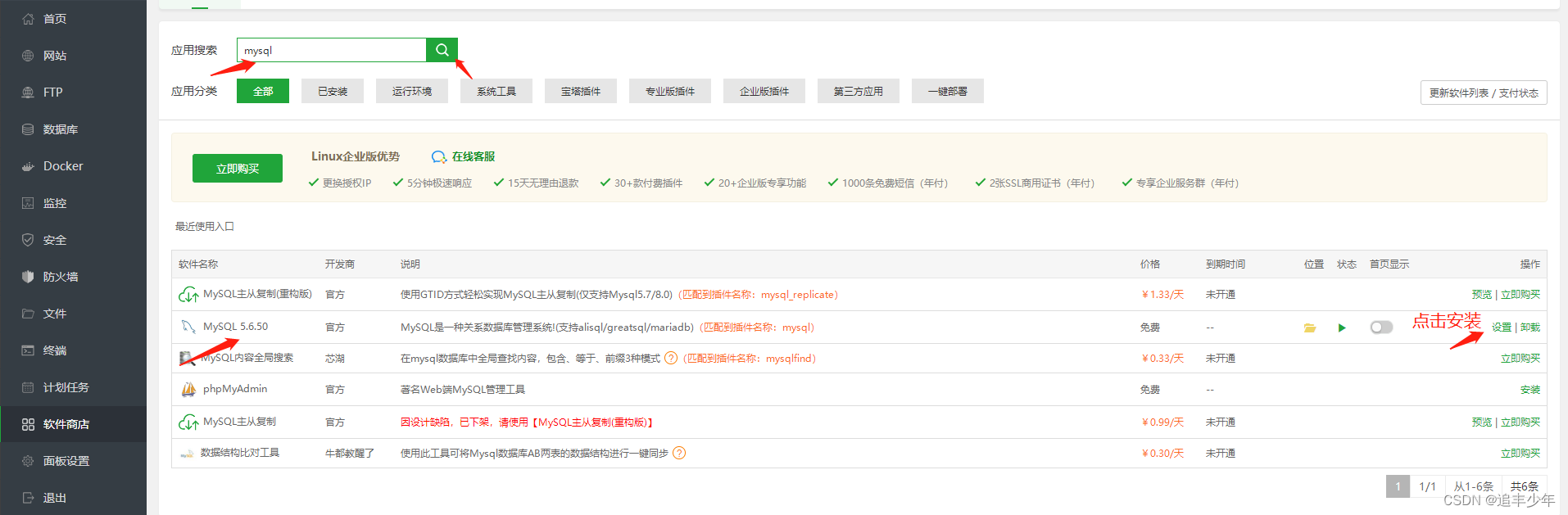Select the 宝塔插件 category tab
Screen dimensions: 1568x515
[581, 91]
